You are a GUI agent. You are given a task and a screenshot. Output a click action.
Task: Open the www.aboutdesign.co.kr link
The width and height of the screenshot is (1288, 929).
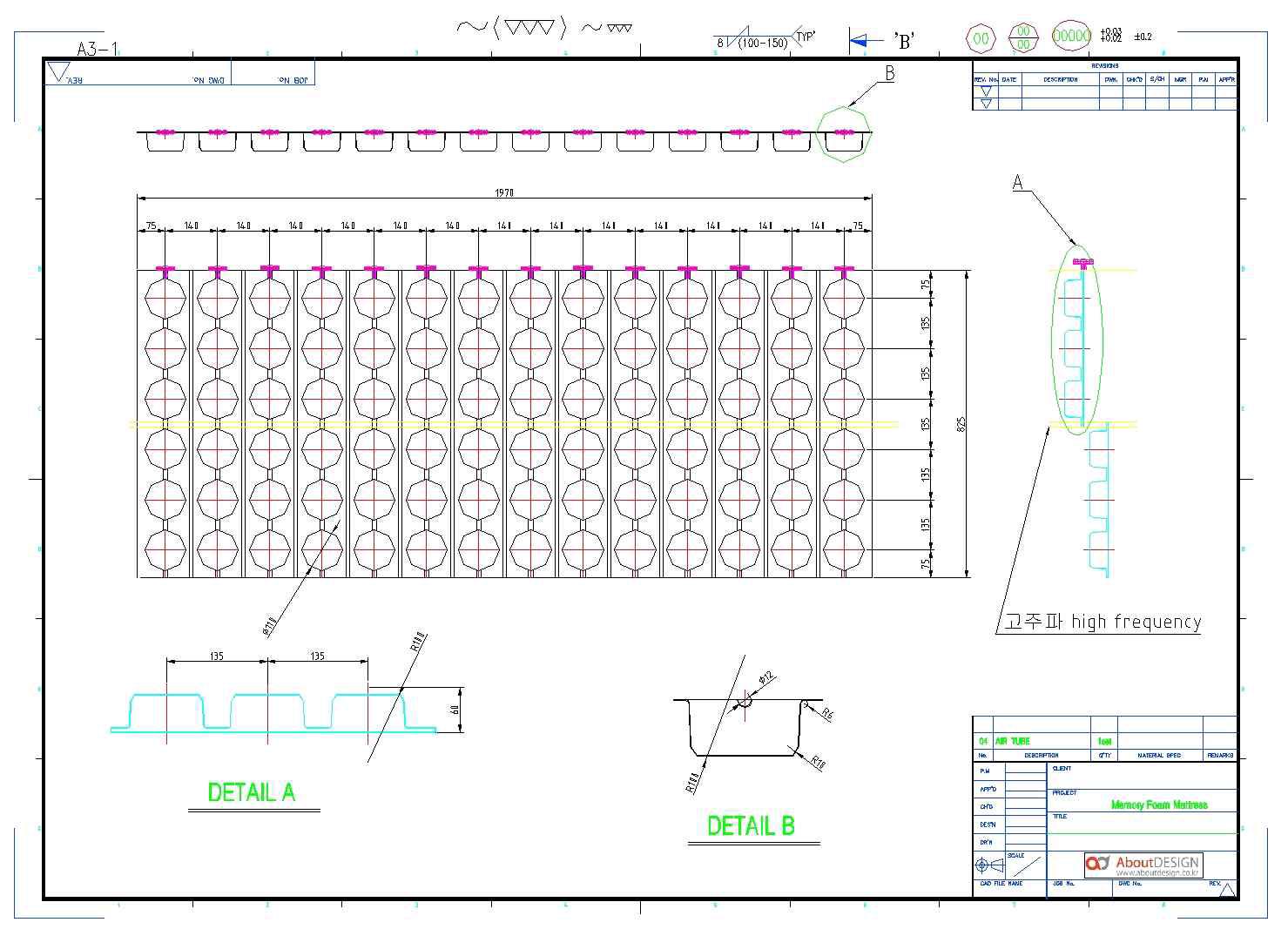coord(1157,873)
